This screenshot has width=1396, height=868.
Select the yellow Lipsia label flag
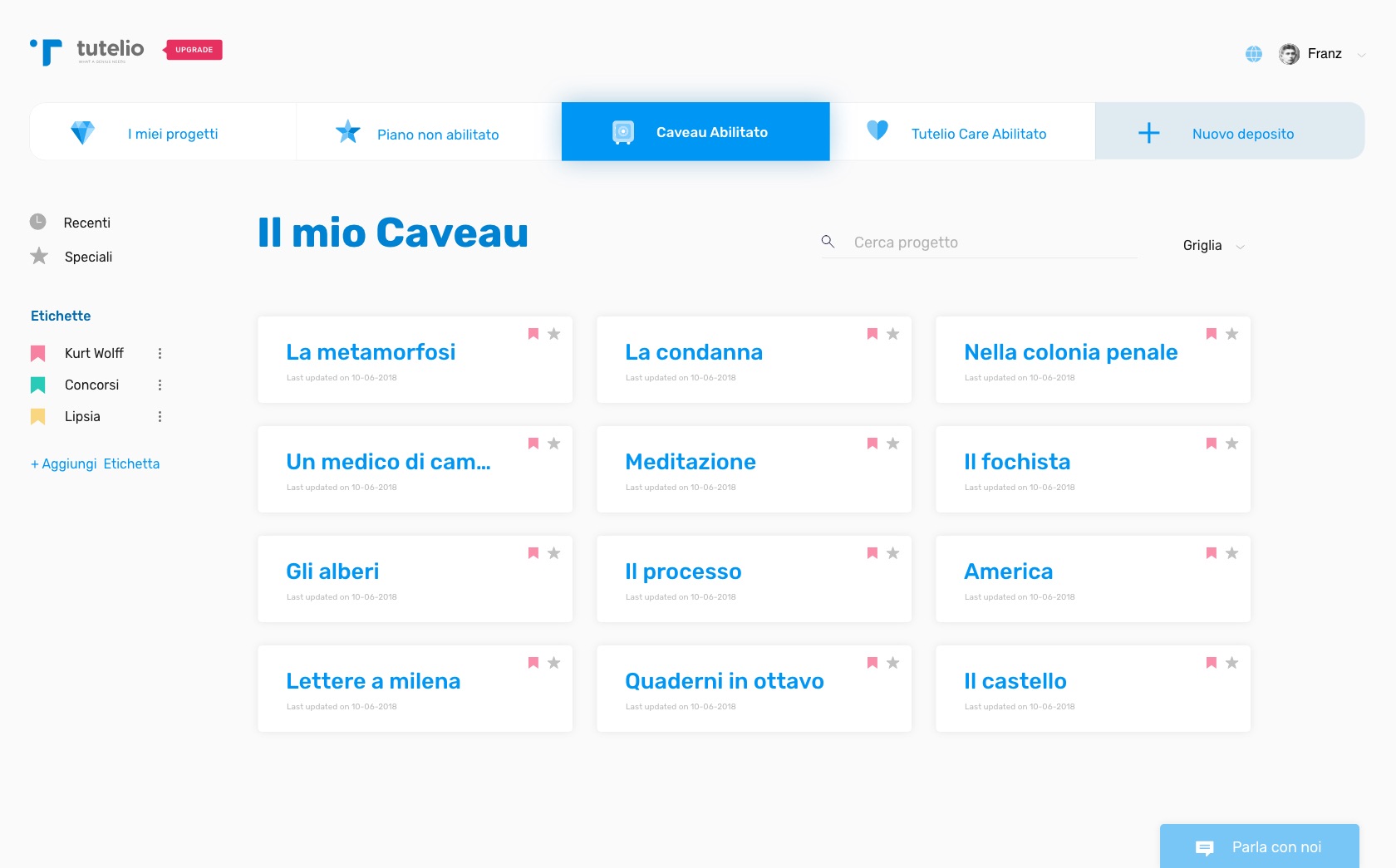point(38,417)
